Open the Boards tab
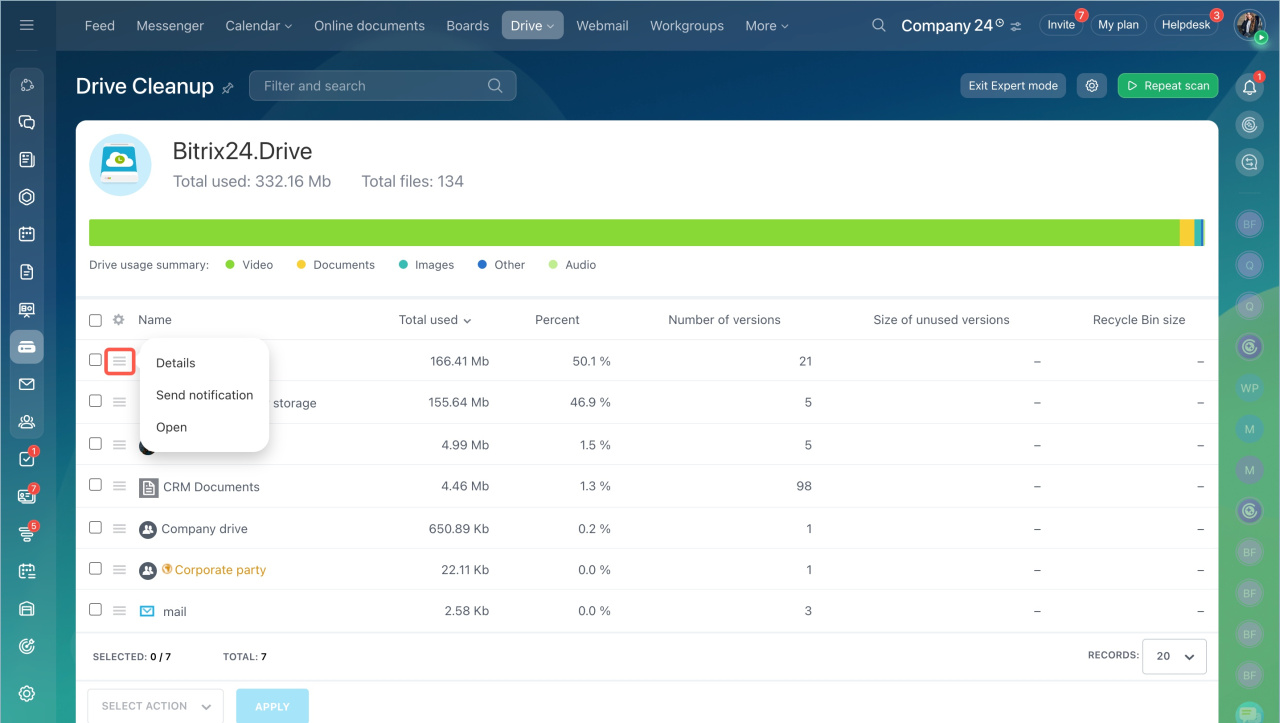Viewport: 1280px width, 723px height. pyautogui.click(x=468, y=26)
